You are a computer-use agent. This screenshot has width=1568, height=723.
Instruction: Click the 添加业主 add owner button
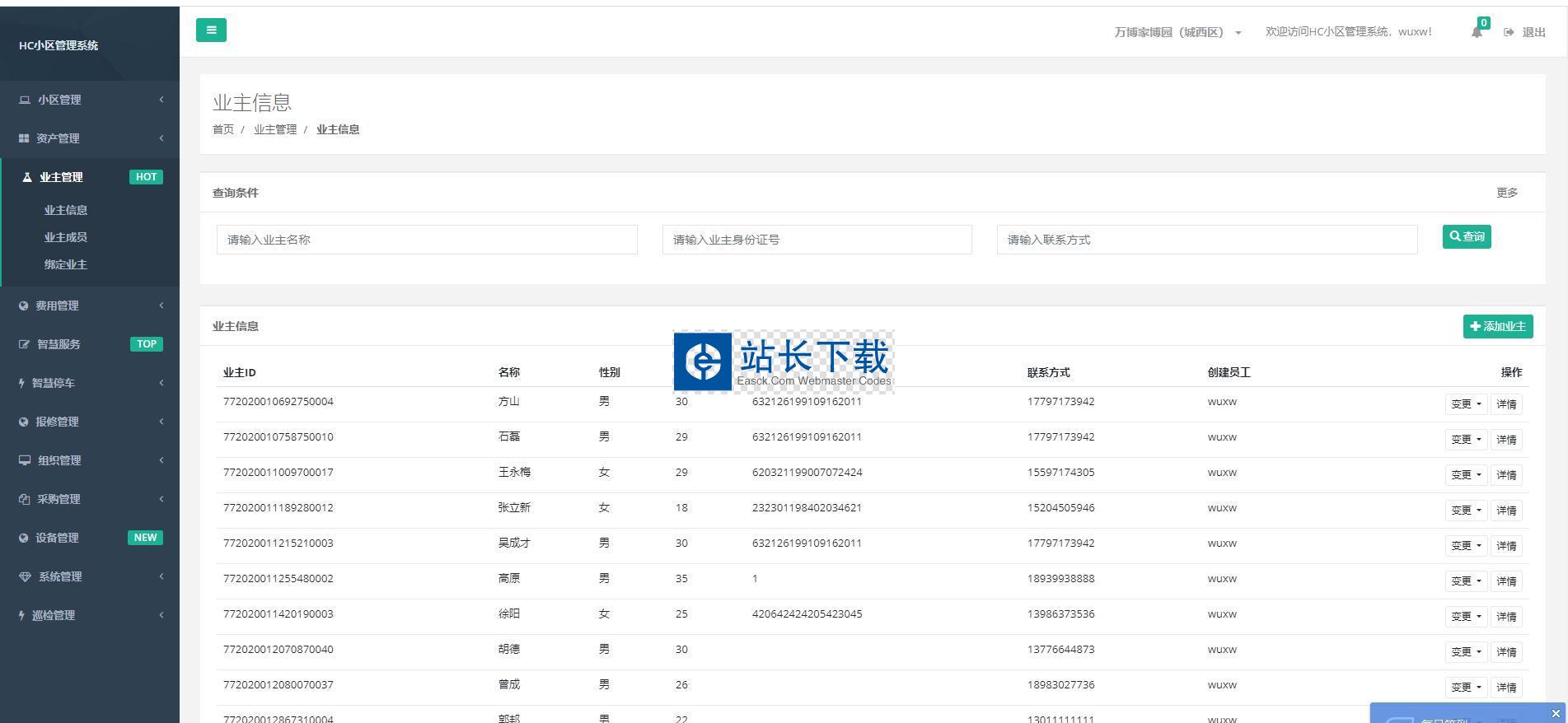[1497, 326]
